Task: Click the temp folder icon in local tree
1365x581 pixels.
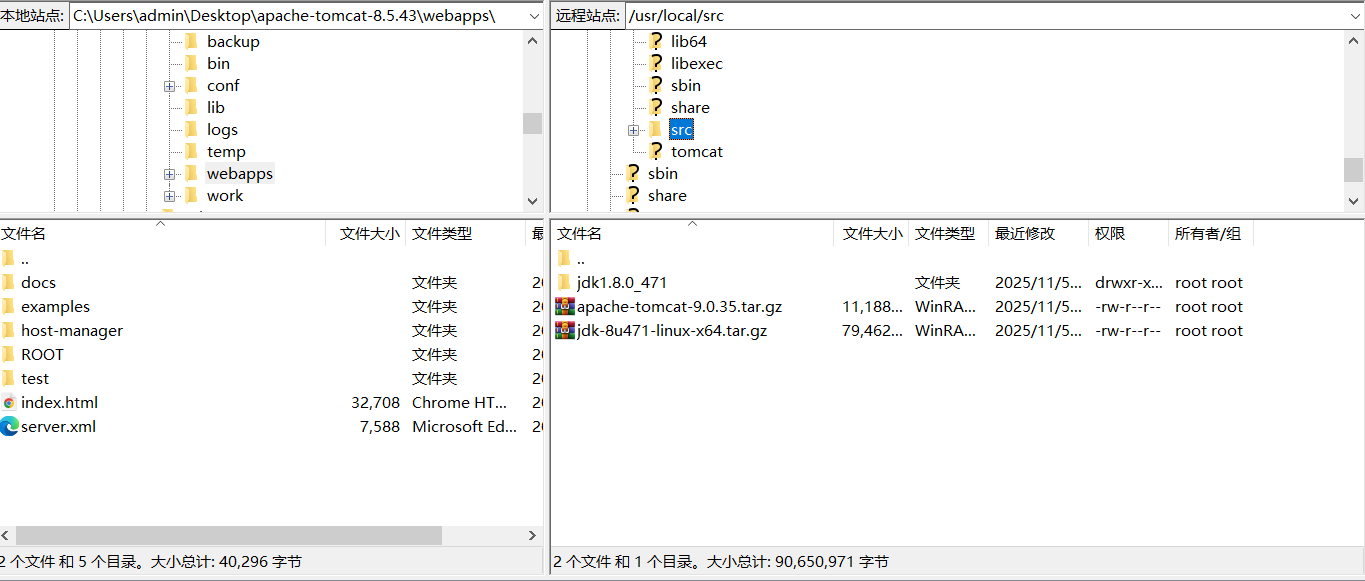Action: click(x=191, y=151)
